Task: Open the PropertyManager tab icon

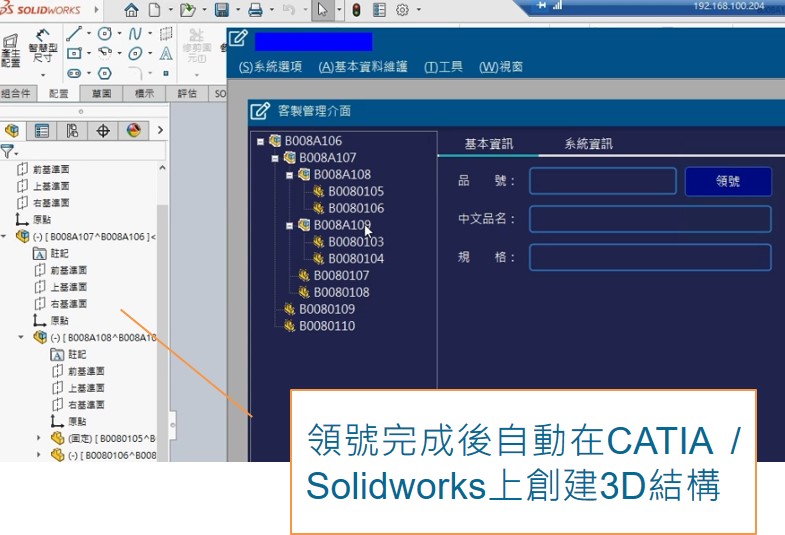Action: pos(42,131)
